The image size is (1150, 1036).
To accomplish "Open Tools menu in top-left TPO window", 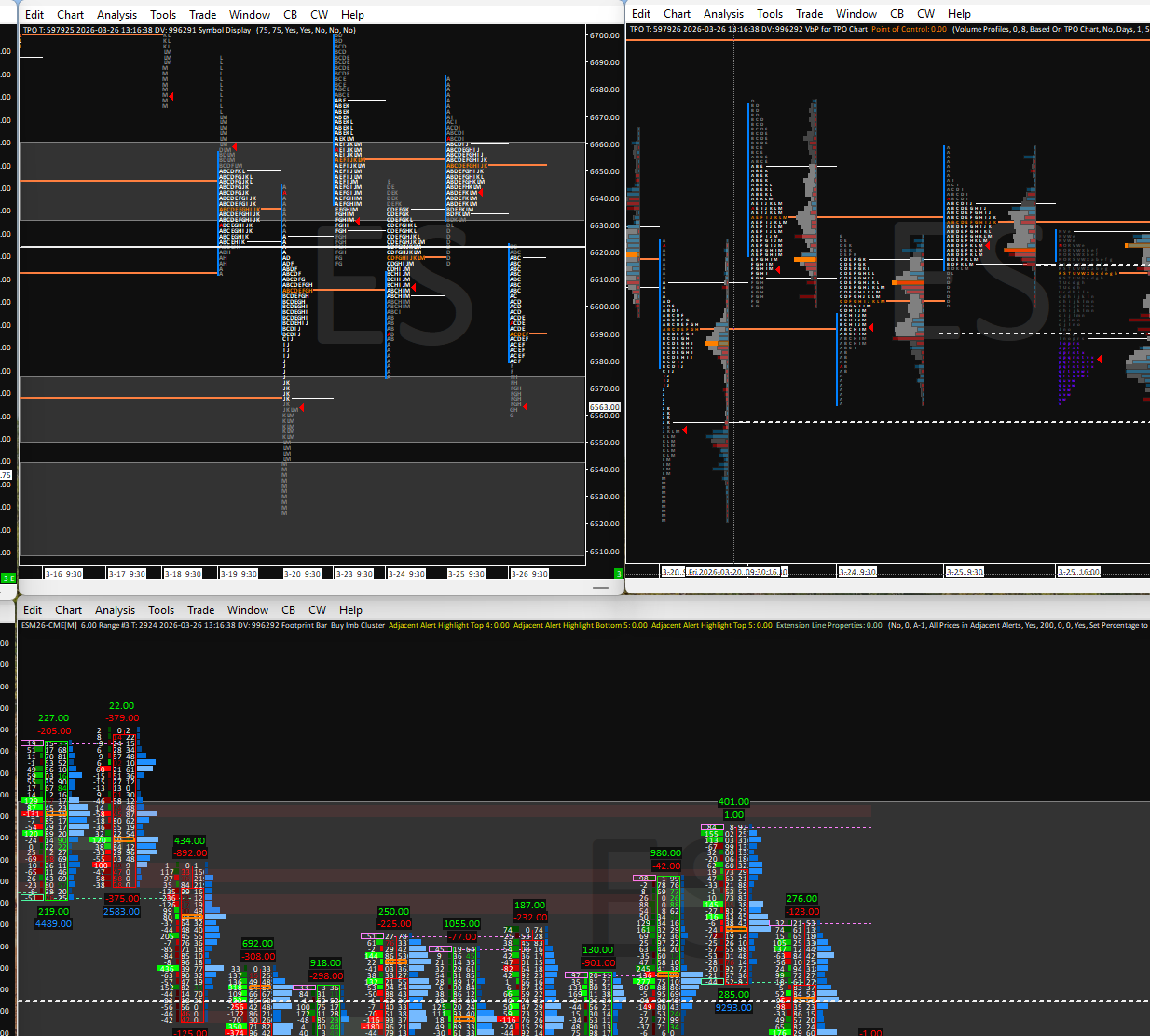I will [163, 14].
